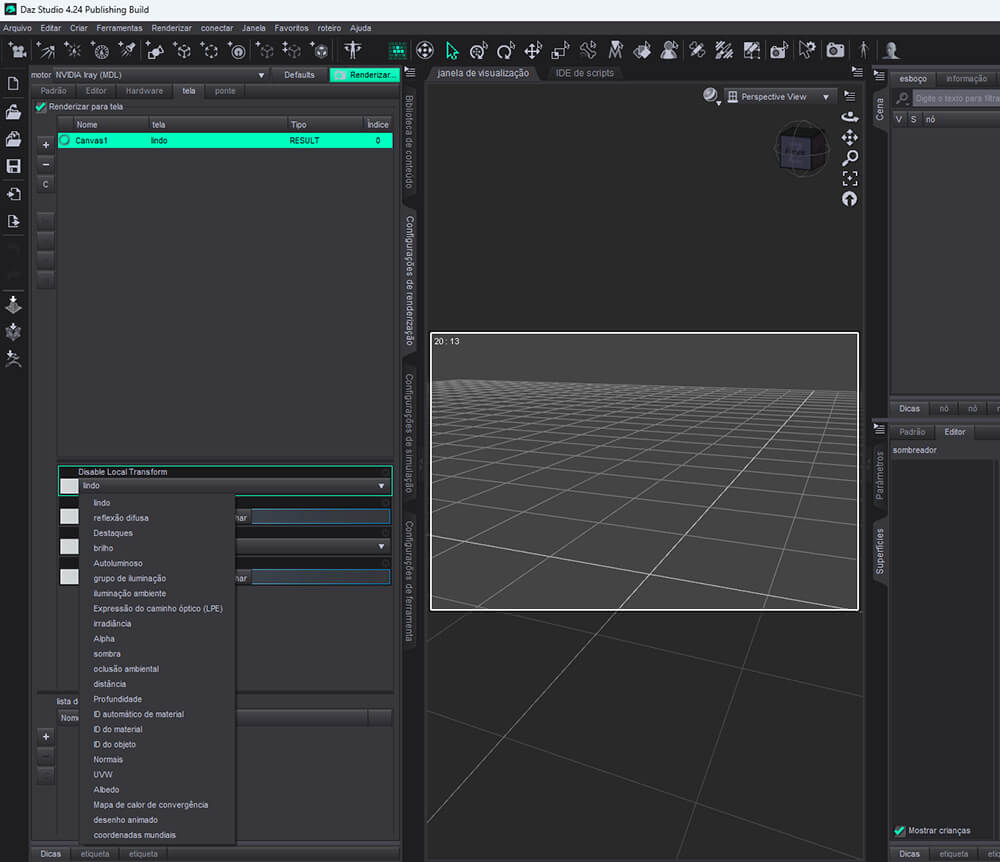This screenshot has width=1000, height=862.
Task: Toggle the radio circle on Canvas1 row
Action: 65,140
